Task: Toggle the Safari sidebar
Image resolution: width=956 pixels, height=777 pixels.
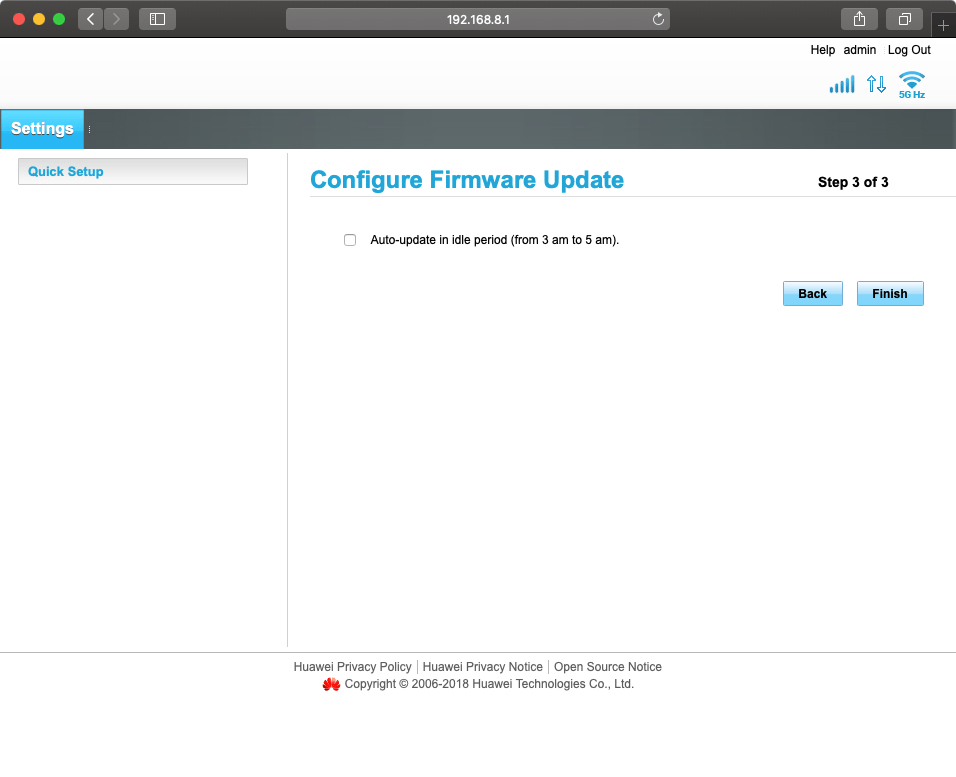Action: (x=157, y=19)
